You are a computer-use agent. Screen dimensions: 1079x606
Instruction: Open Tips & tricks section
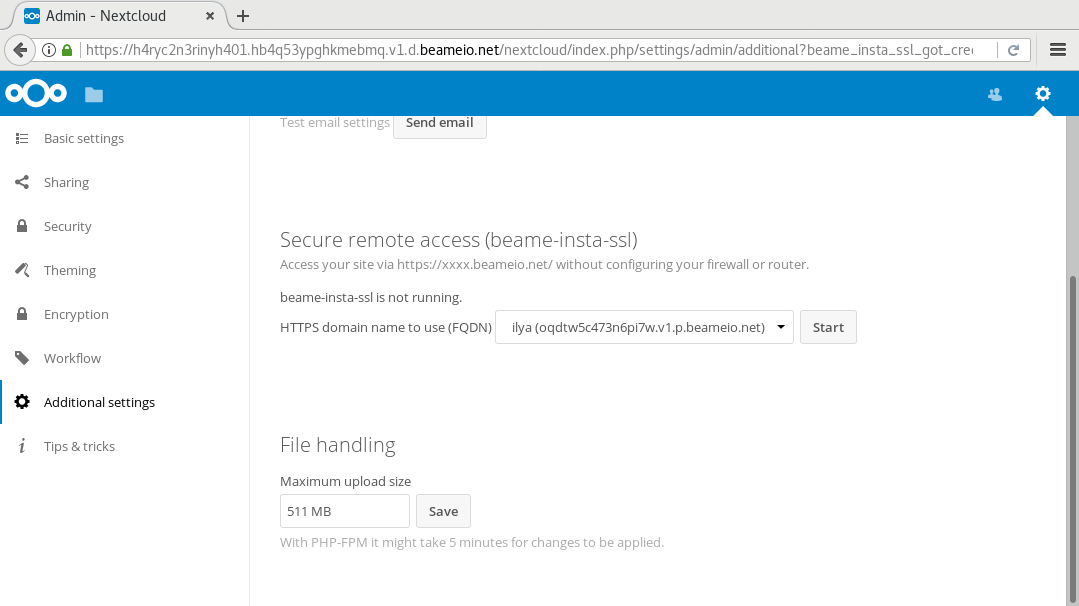(x=79, y=446)
